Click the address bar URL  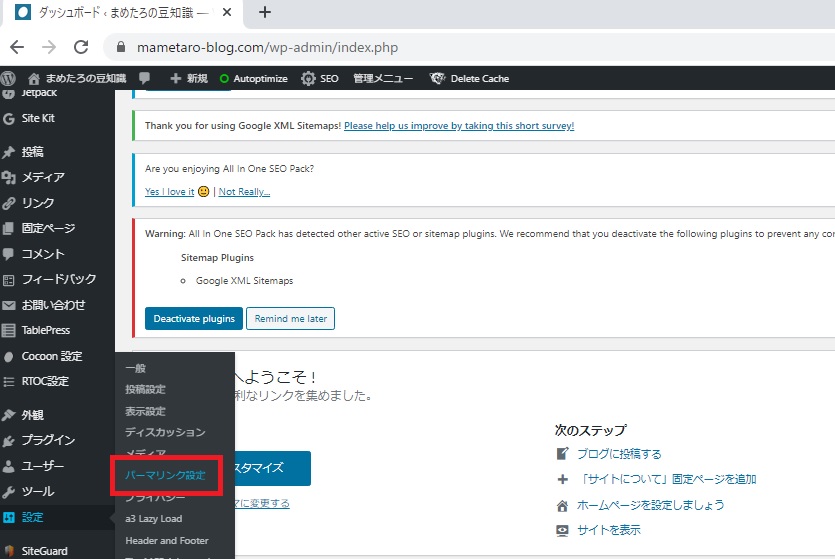point(267,47)
